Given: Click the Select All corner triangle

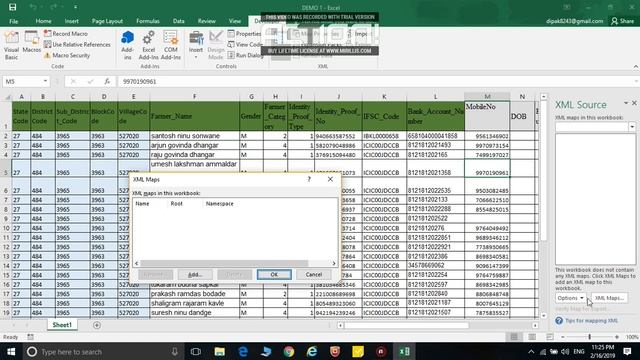Looking at the screenshot, I should pos(7,97).
